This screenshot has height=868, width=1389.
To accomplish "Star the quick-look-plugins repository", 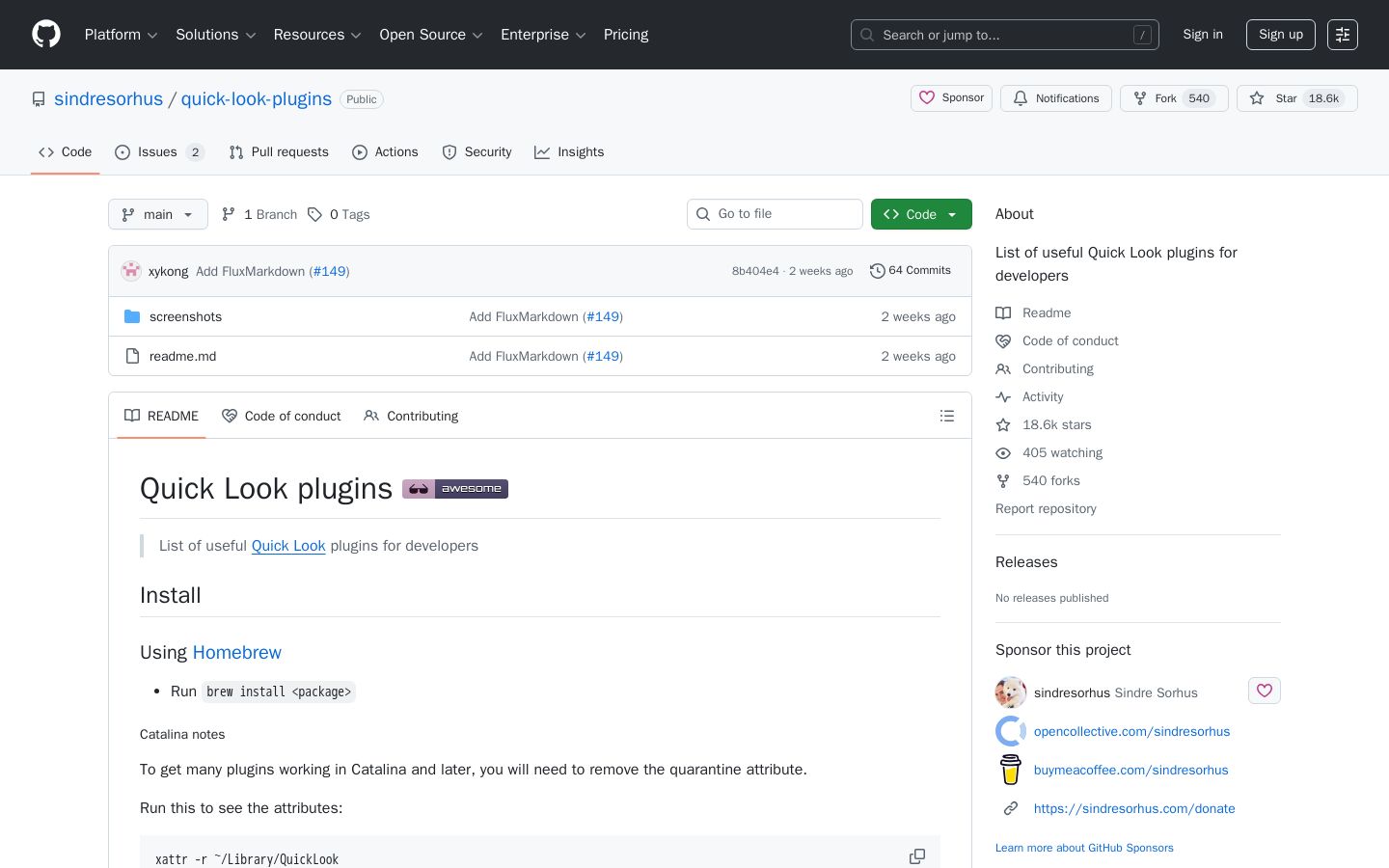I will [x=1297, y=98].
